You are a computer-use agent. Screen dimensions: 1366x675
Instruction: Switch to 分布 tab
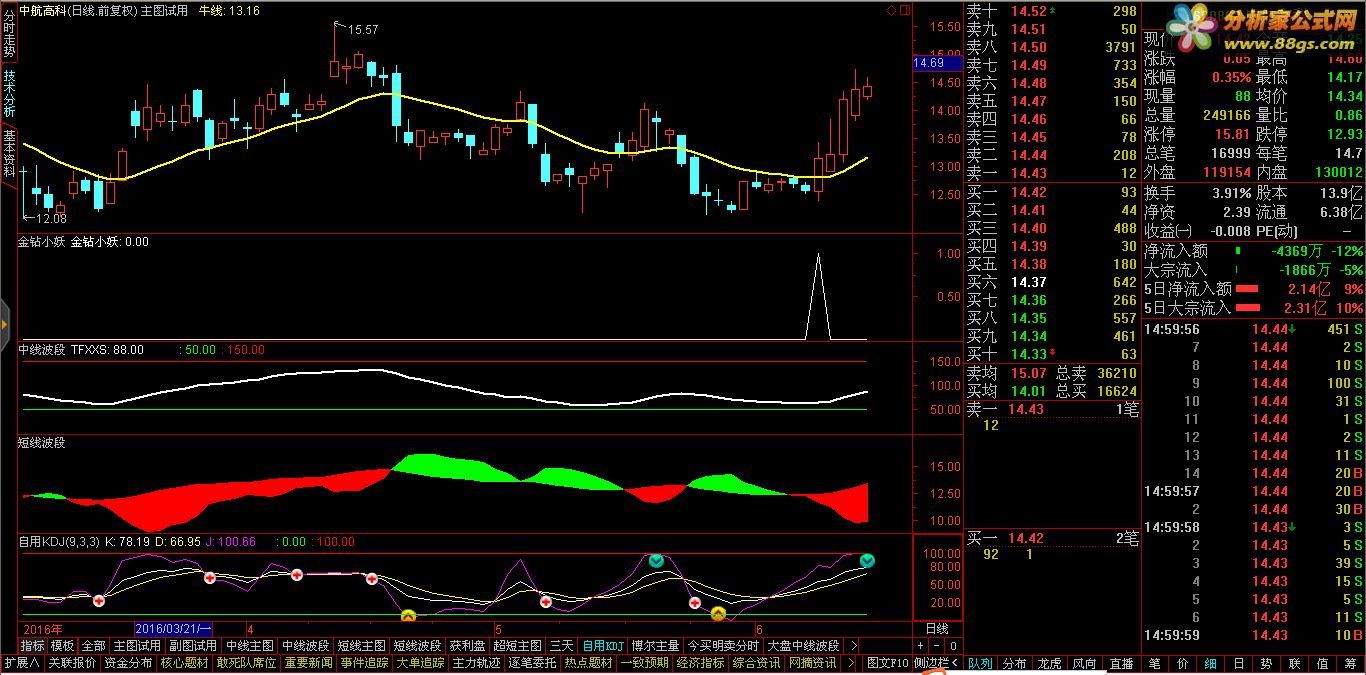(1014, 663)
